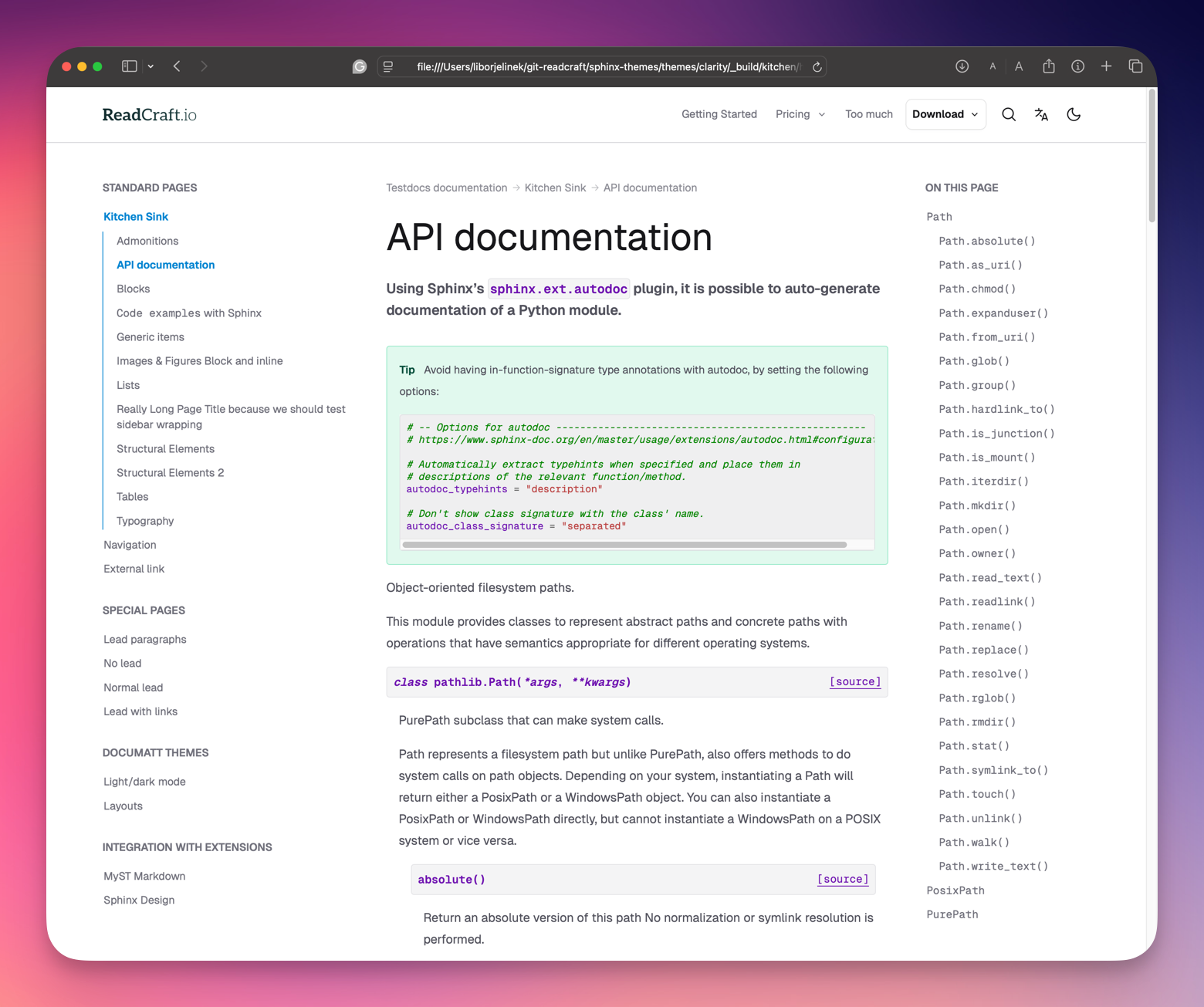The width and height of the screenshot is (1204, 1007).
Task: Expand the Pricing dropdown menu
Action: (x=800, y=114)
